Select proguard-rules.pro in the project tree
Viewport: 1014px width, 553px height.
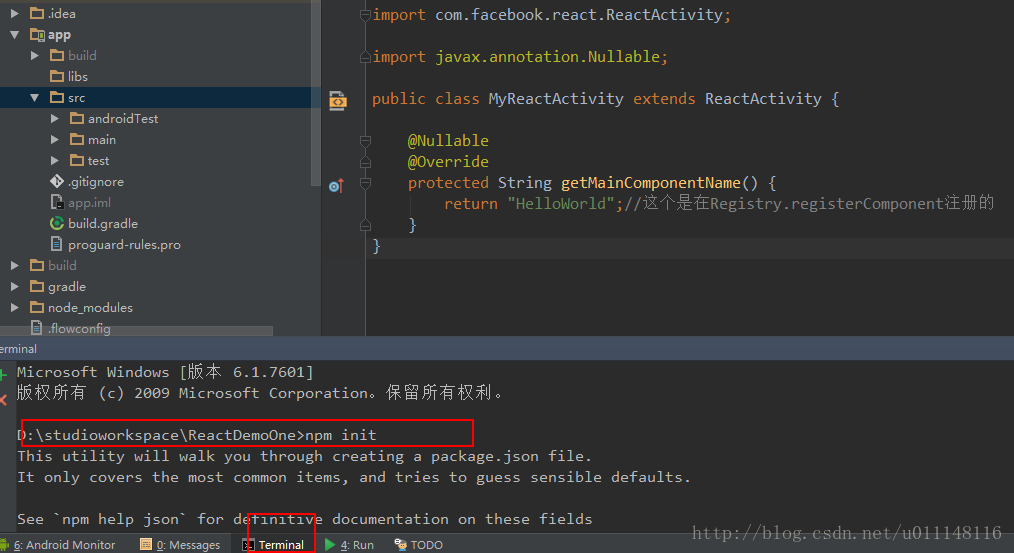click(x=124, y=245)
